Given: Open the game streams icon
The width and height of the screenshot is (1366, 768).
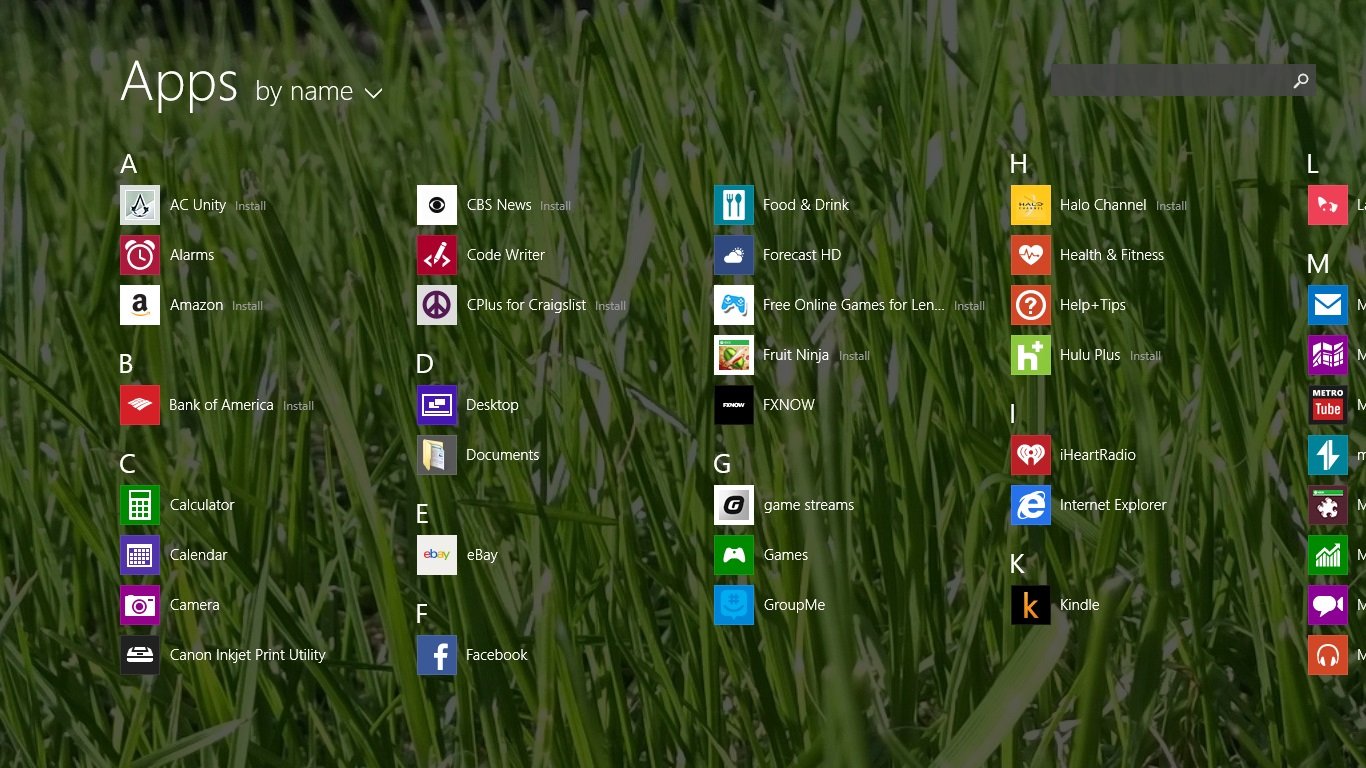Looking at the screenshot, I should pos(734,505).
